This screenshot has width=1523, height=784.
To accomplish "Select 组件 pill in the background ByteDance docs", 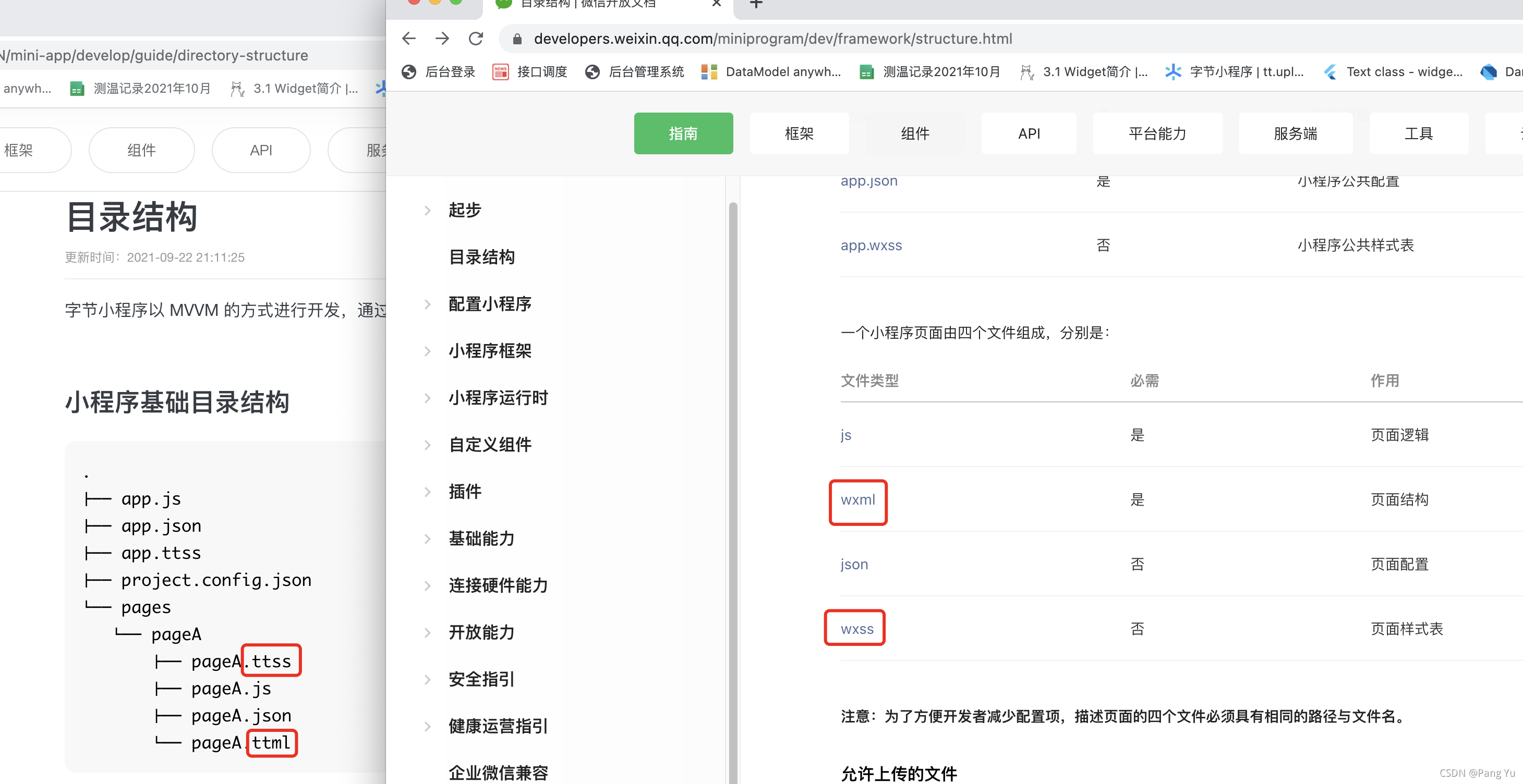I will tap(141, 150).
